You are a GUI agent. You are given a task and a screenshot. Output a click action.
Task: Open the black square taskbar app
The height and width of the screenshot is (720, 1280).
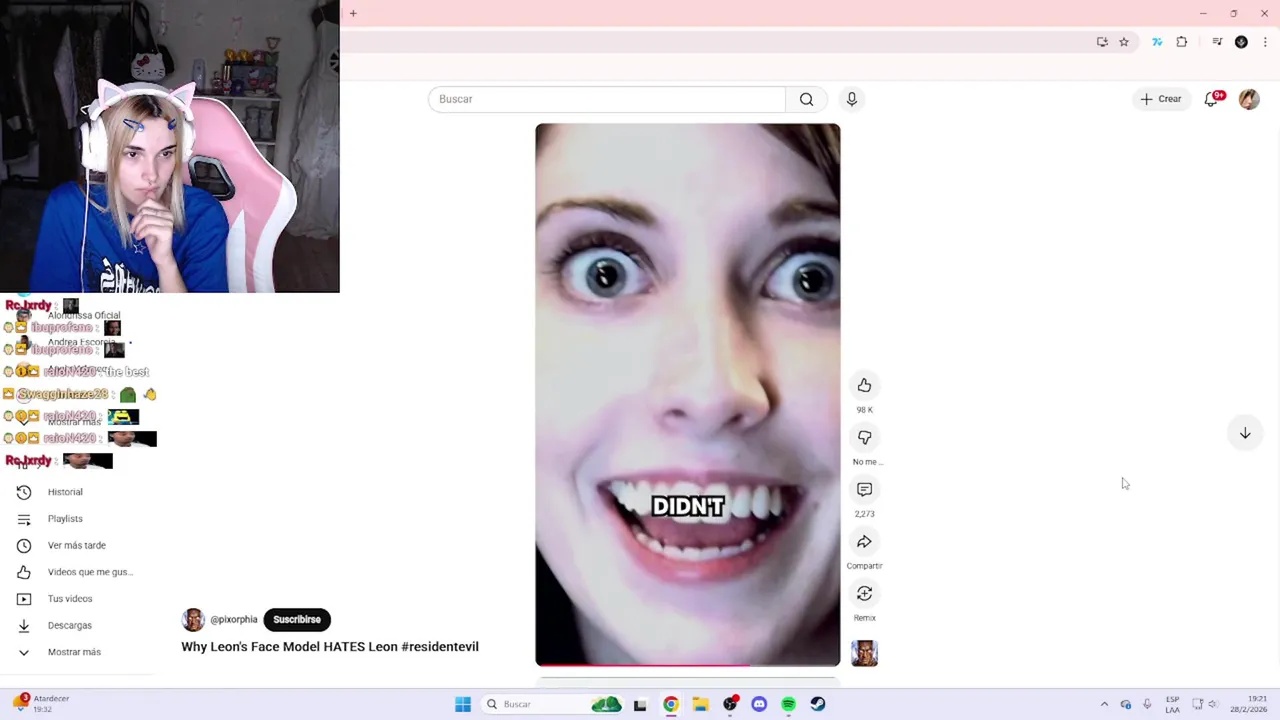pyautogui.click(x=640, y=704)
